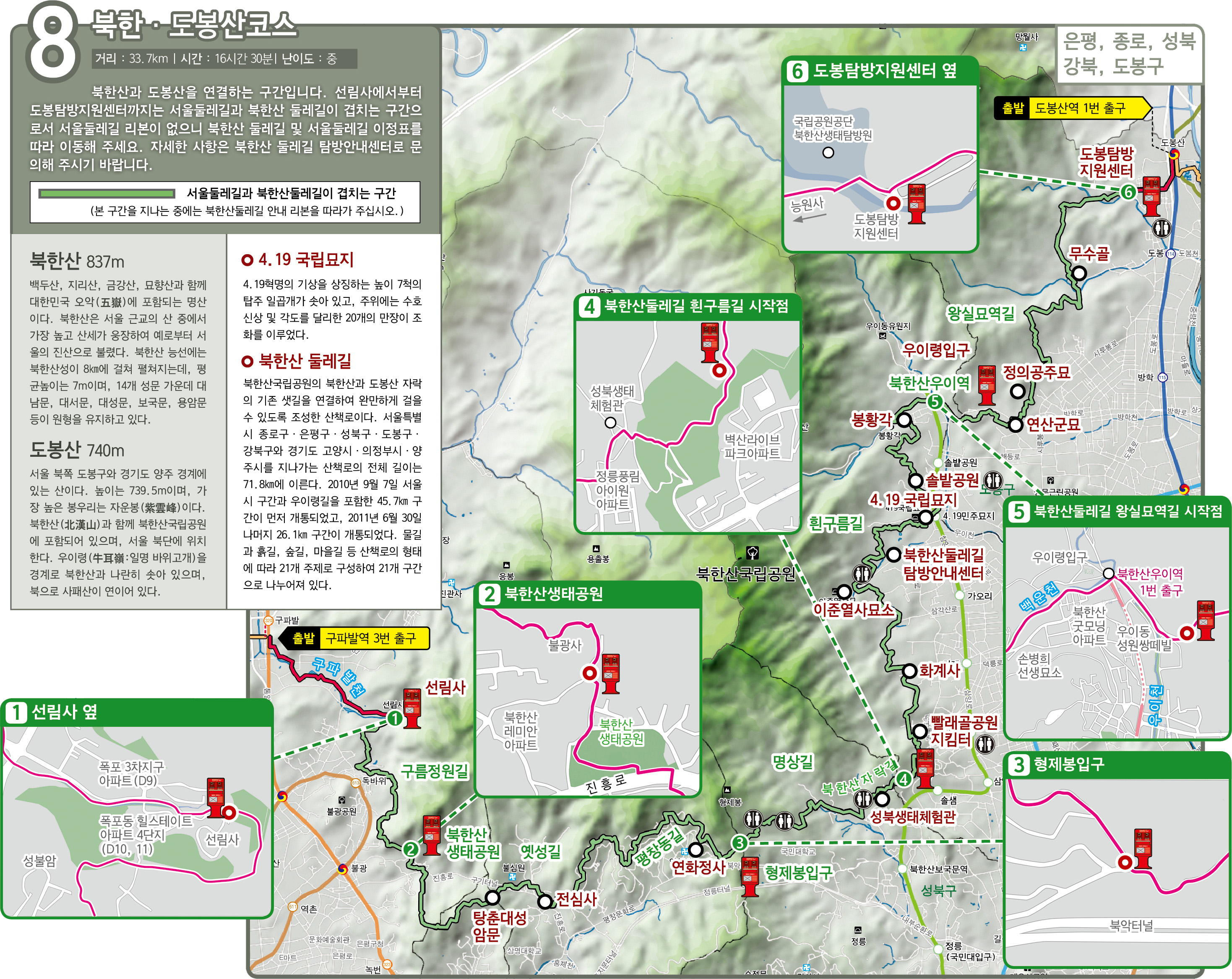Click the 탕춘대성 암문 waypoint circle
Screen dimensions: 1232x979
point(492,897)
